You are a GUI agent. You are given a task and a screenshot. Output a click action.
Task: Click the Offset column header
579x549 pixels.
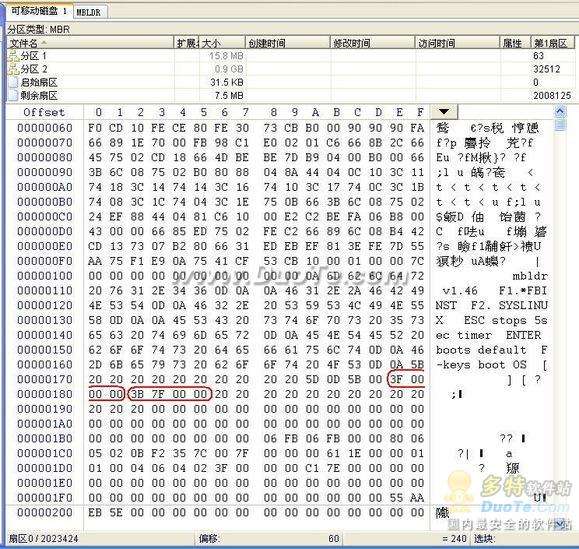[x=44, y=112]
